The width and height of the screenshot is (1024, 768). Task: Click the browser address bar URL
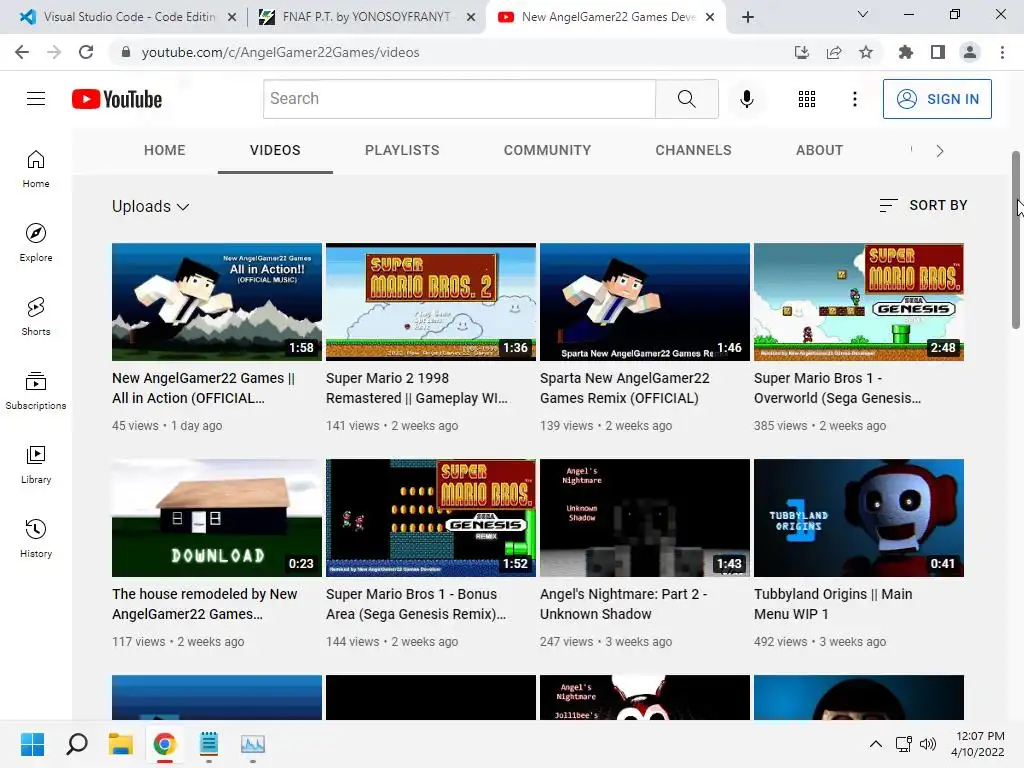pyautogui.click(x=280, y=52)
